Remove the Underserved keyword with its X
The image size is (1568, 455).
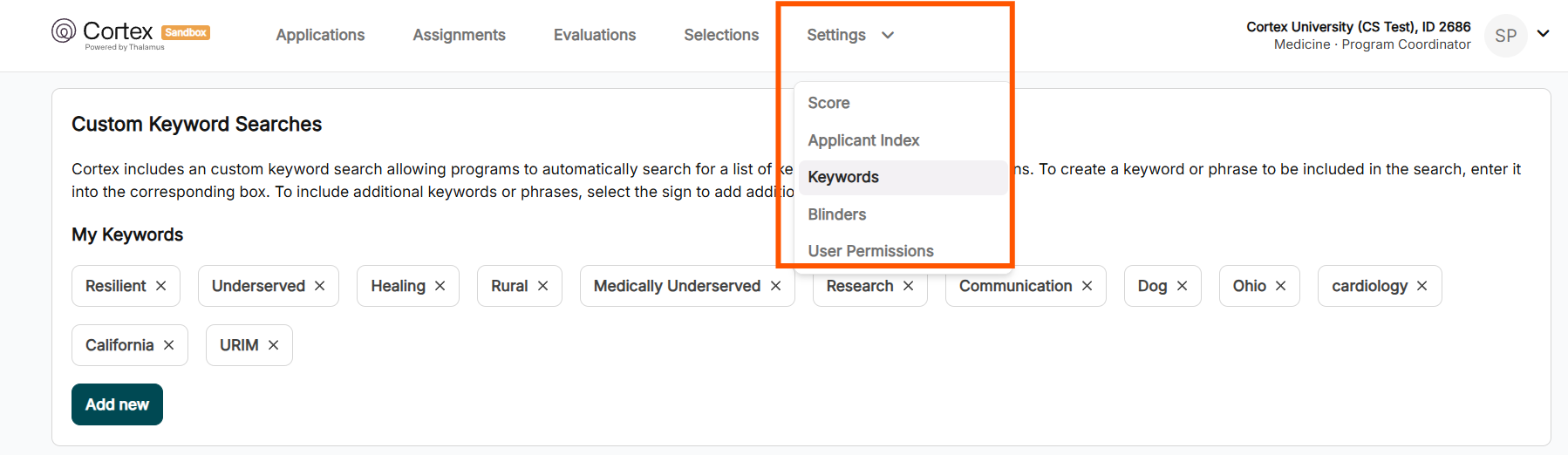pyautogui.click(x=320, y=286)
